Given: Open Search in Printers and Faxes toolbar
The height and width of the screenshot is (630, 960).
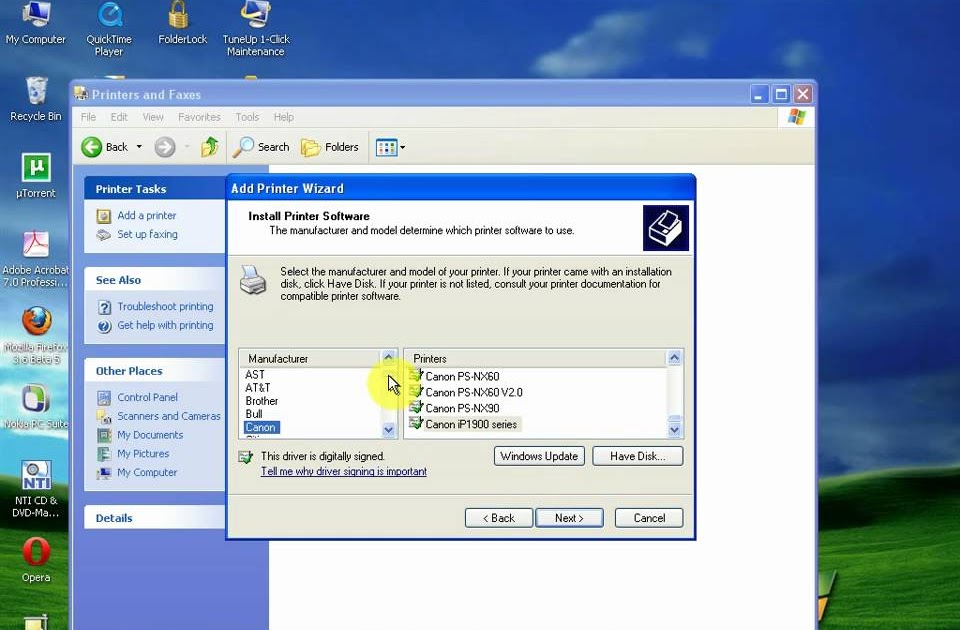Looking at the screenshot, I should 261,147.
